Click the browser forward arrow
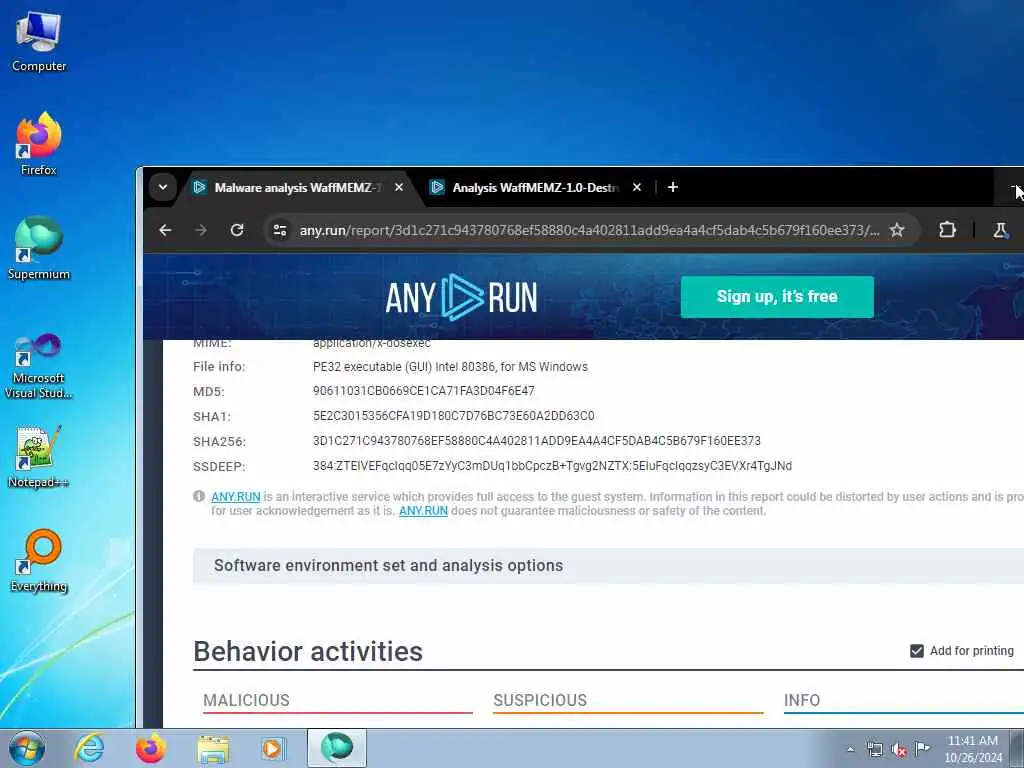Image resolution: width=1024 pixels, height=768 pixels. click(201, 230)
